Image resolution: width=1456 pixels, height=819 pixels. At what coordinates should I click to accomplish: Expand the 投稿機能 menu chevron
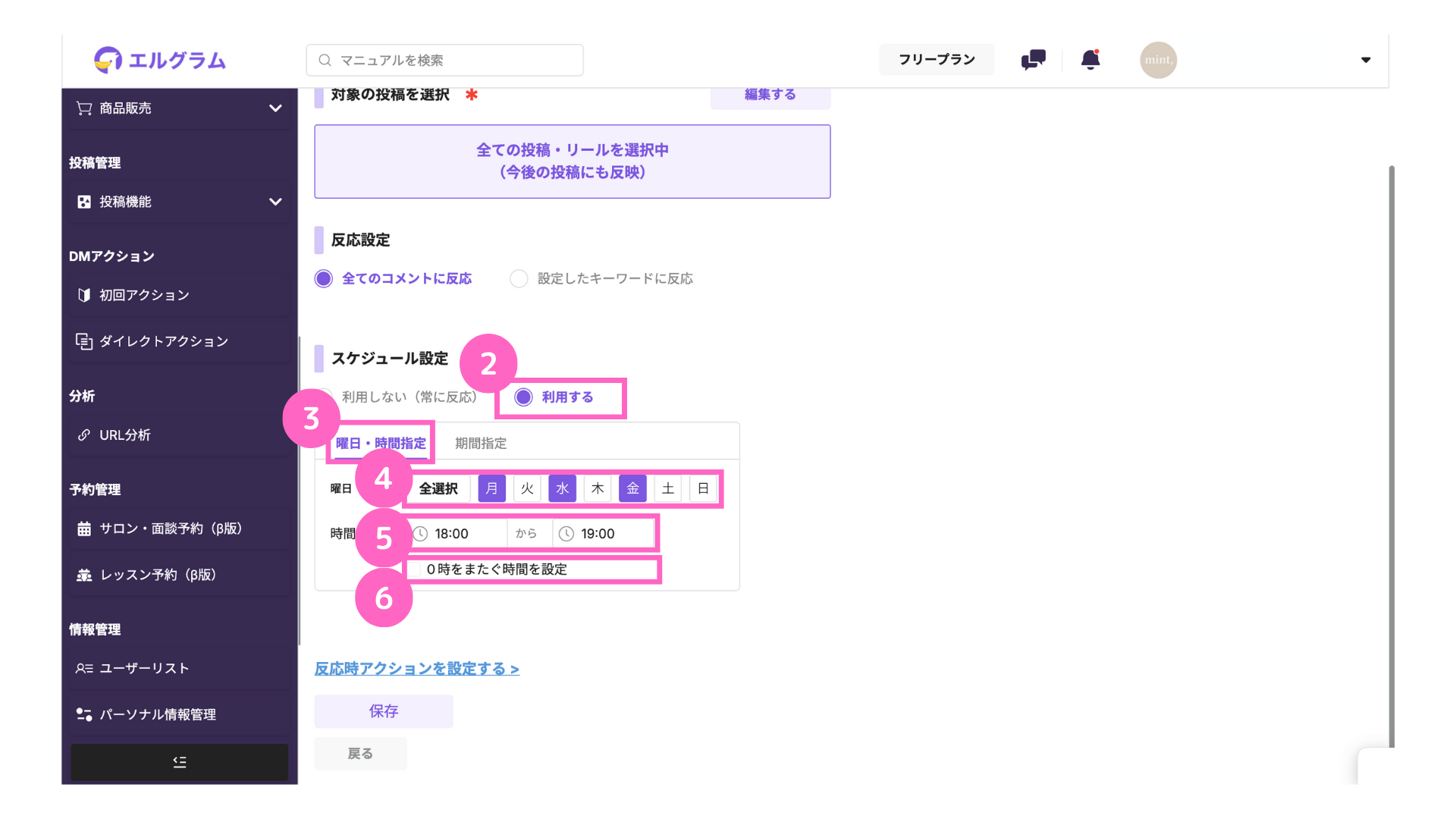coord(275,202)
